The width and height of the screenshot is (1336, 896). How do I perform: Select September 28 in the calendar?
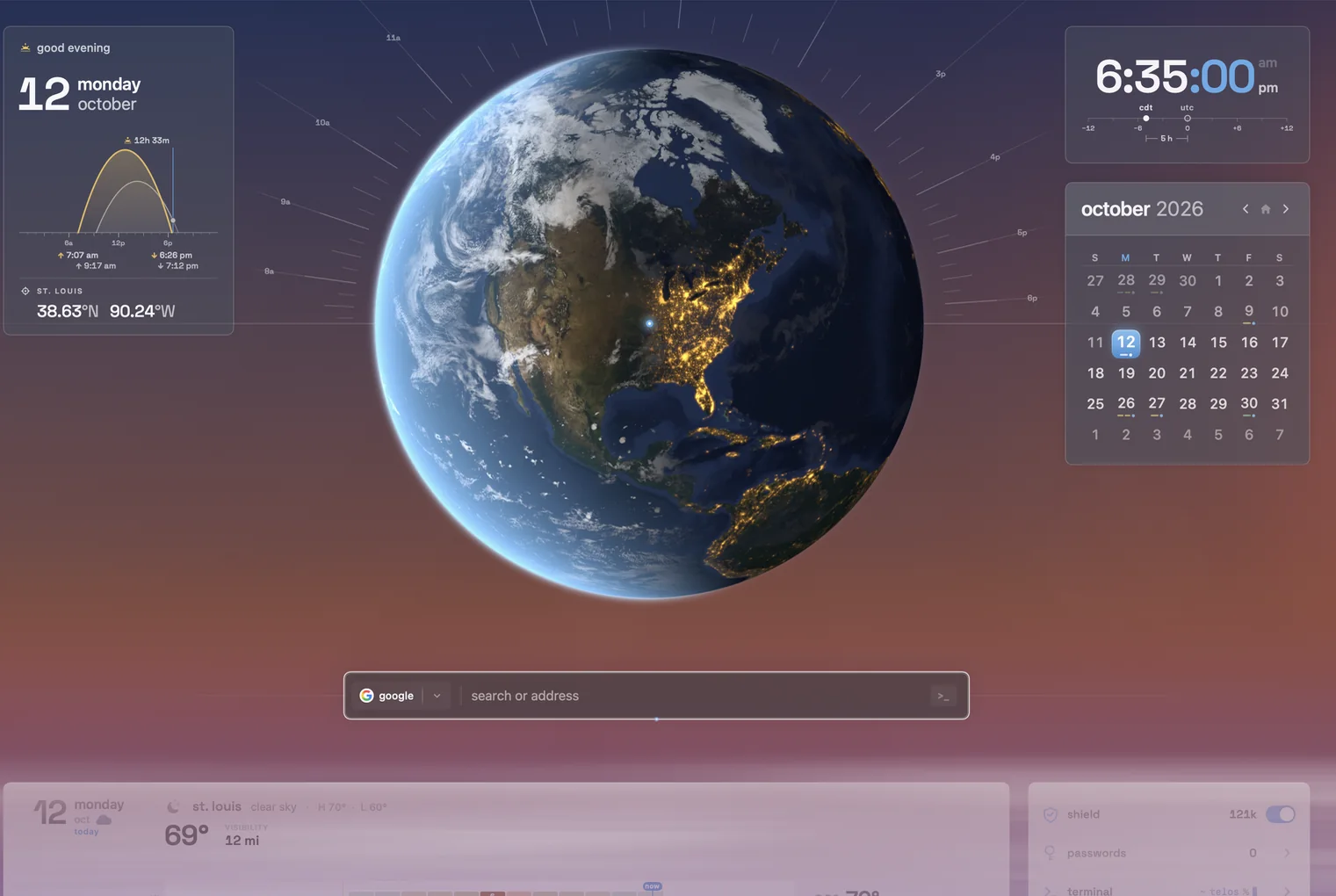1126,280
